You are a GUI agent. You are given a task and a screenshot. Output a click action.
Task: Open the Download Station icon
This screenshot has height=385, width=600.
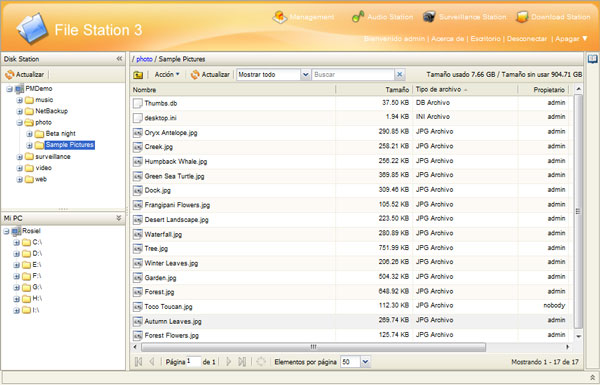522,17
